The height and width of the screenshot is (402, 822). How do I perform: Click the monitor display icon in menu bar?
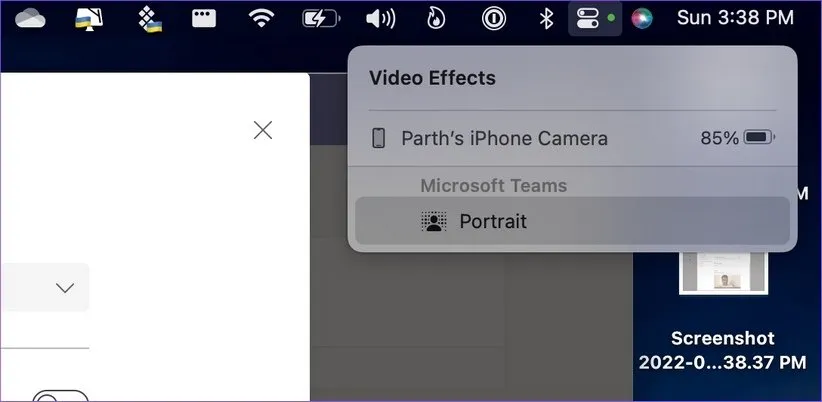(x=89, y=19)
